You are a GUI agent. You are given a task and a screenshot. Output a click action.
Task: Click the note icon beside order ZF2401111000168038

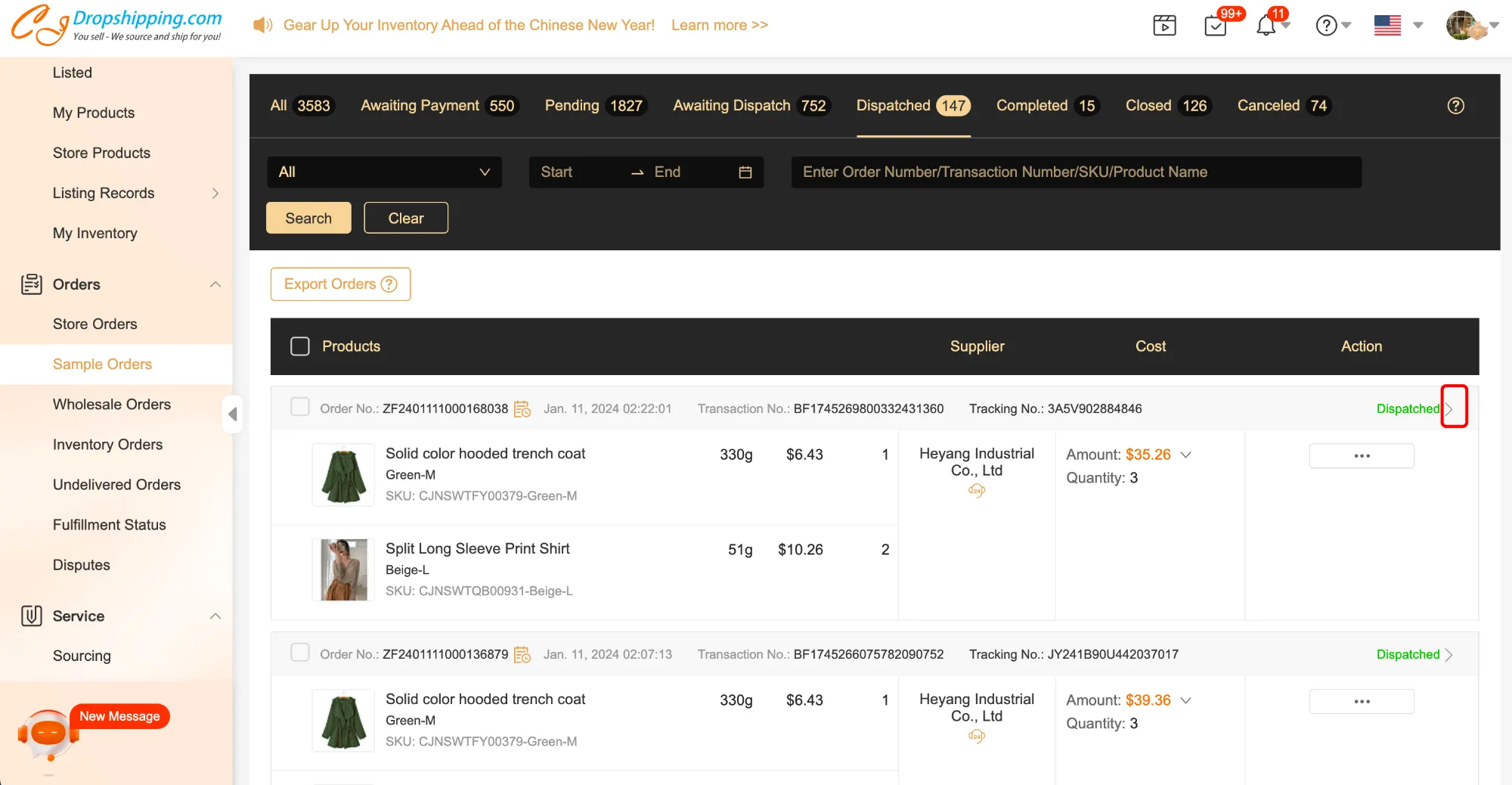[x=522, y=409]
